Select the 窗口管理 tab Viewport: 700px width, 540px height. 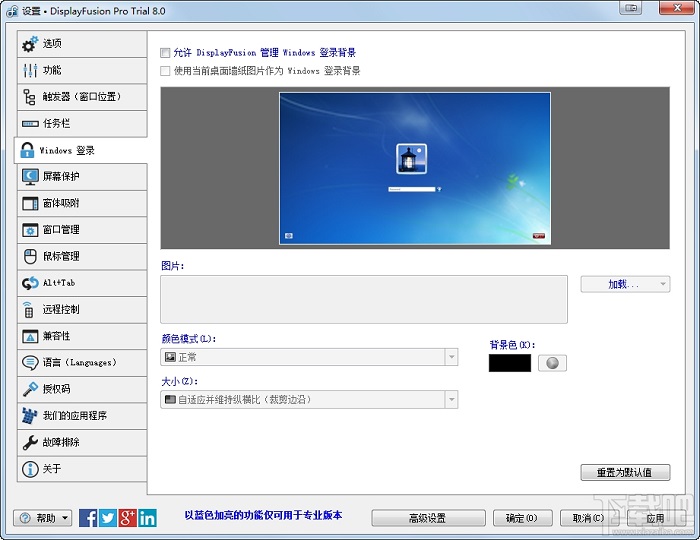(x=80, y=230)
